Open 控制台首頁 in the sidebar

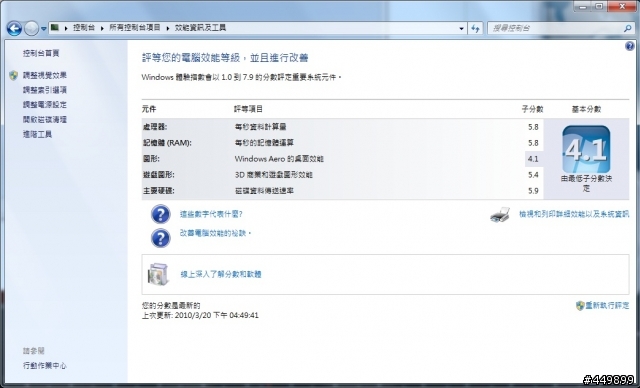coord(41,53)
